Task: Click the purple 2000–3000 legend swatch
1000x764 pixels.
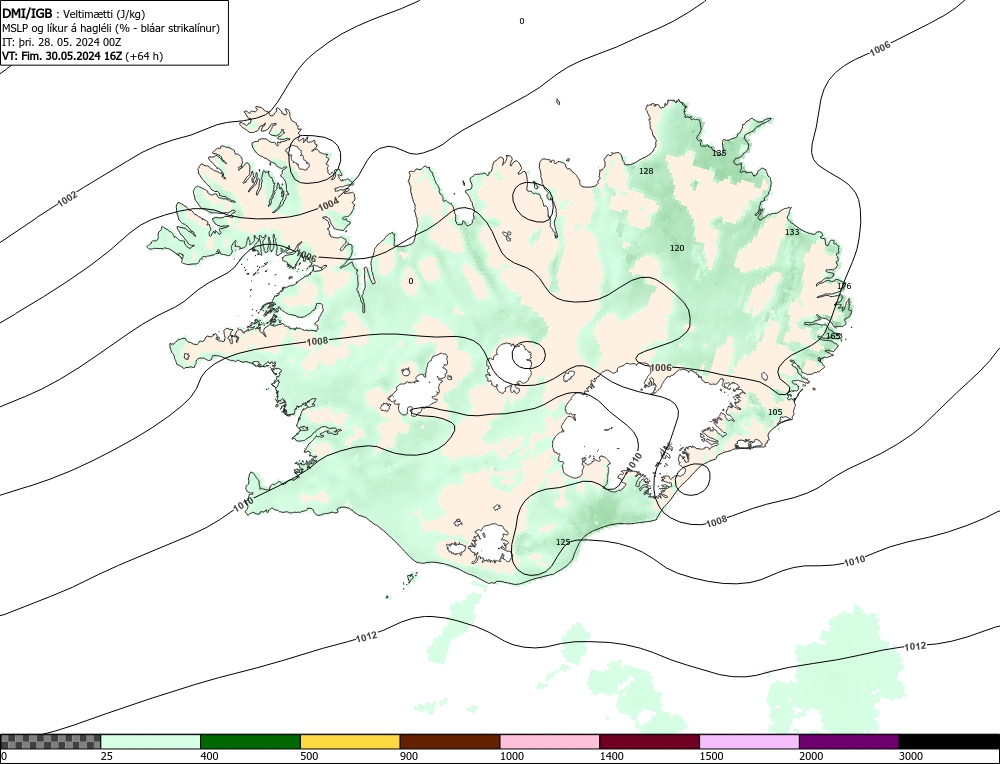Action: (849, 741)
